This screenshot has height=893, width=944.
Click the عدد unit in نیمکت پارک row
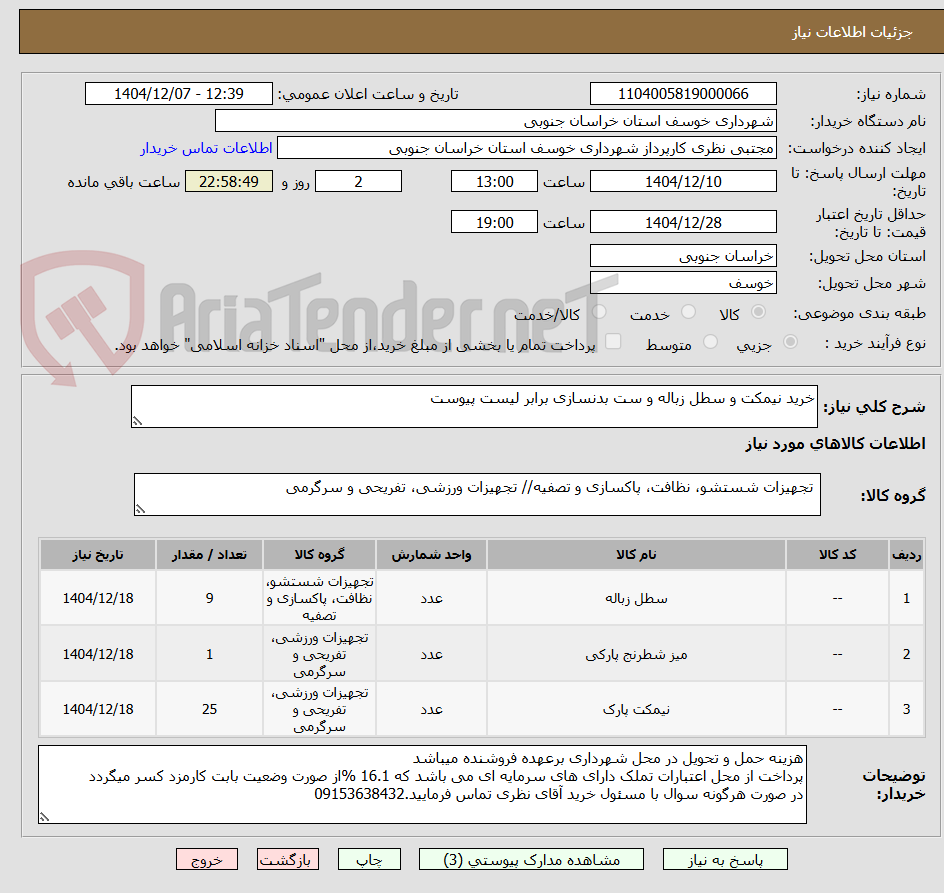pyautogui.click(x=431, y=709)
